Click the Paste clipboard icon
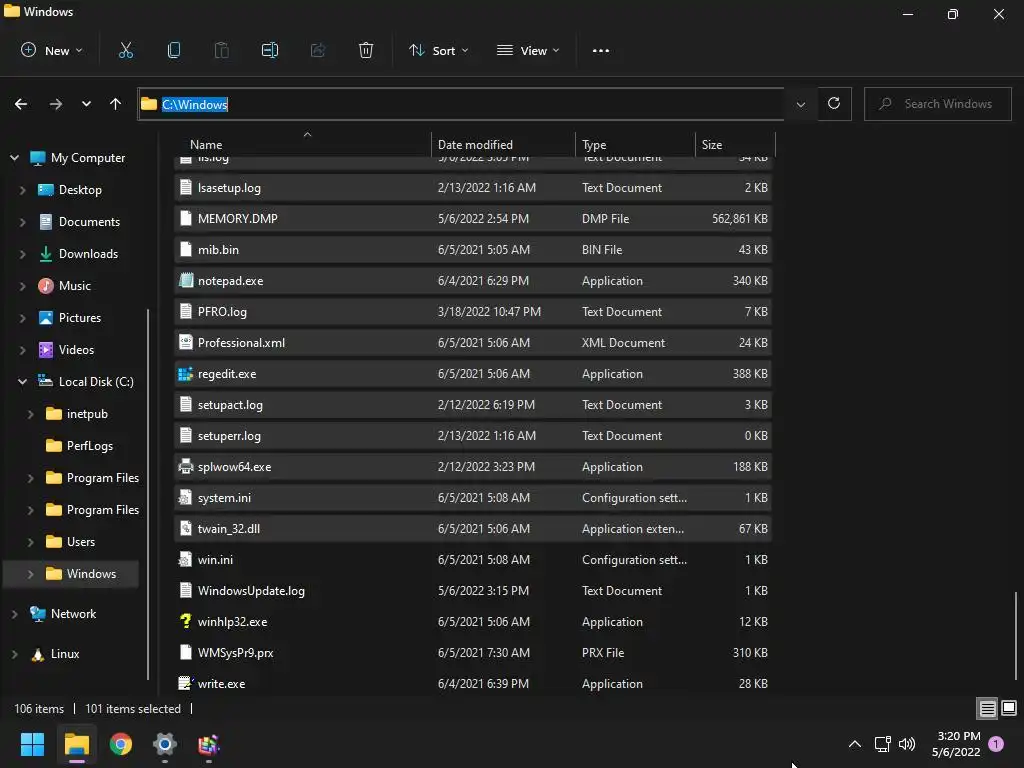The image size is (1024, 768). coord(221,50)
